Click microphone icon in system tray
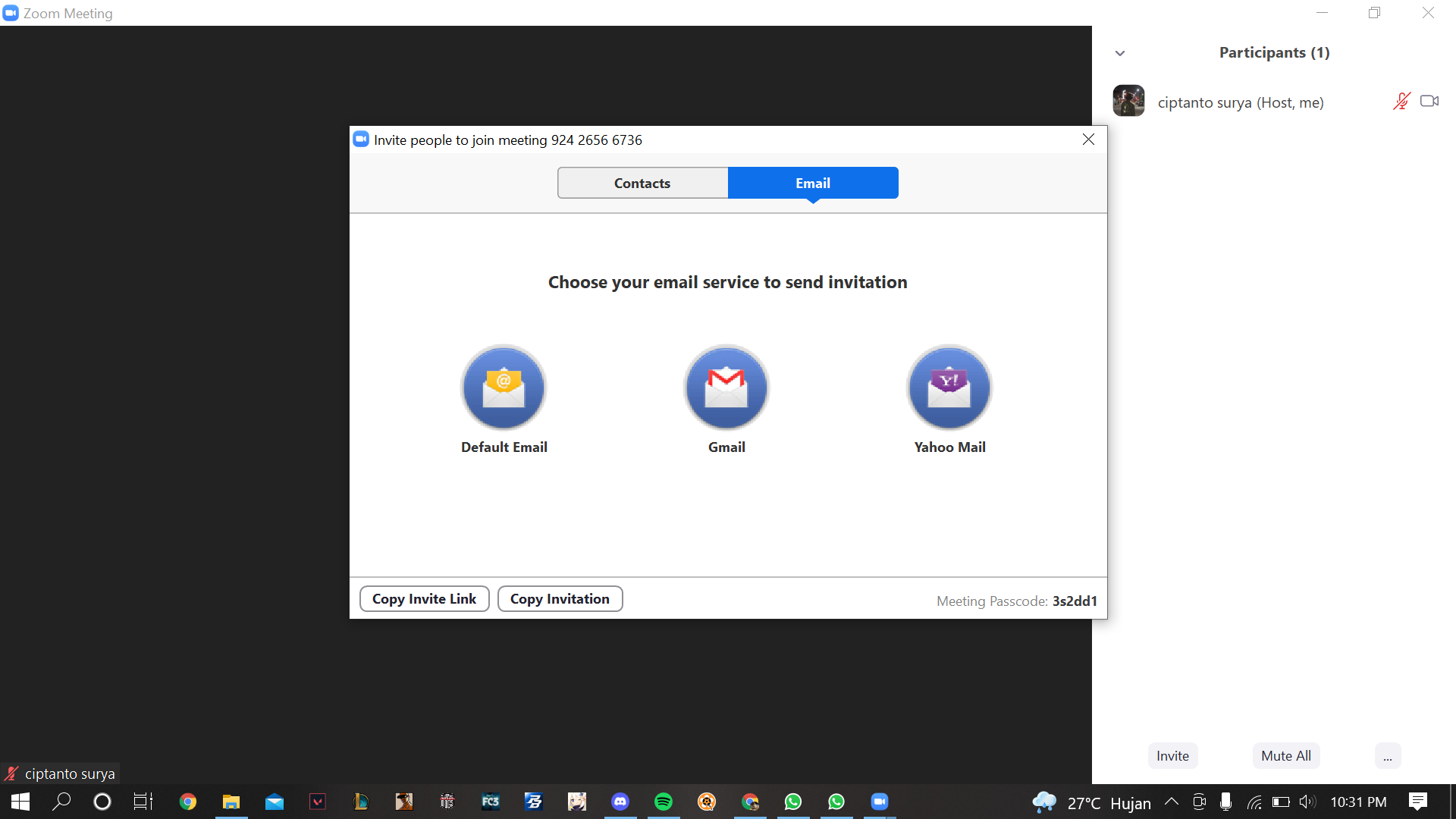1456x819 pixels. [1225, 802]
